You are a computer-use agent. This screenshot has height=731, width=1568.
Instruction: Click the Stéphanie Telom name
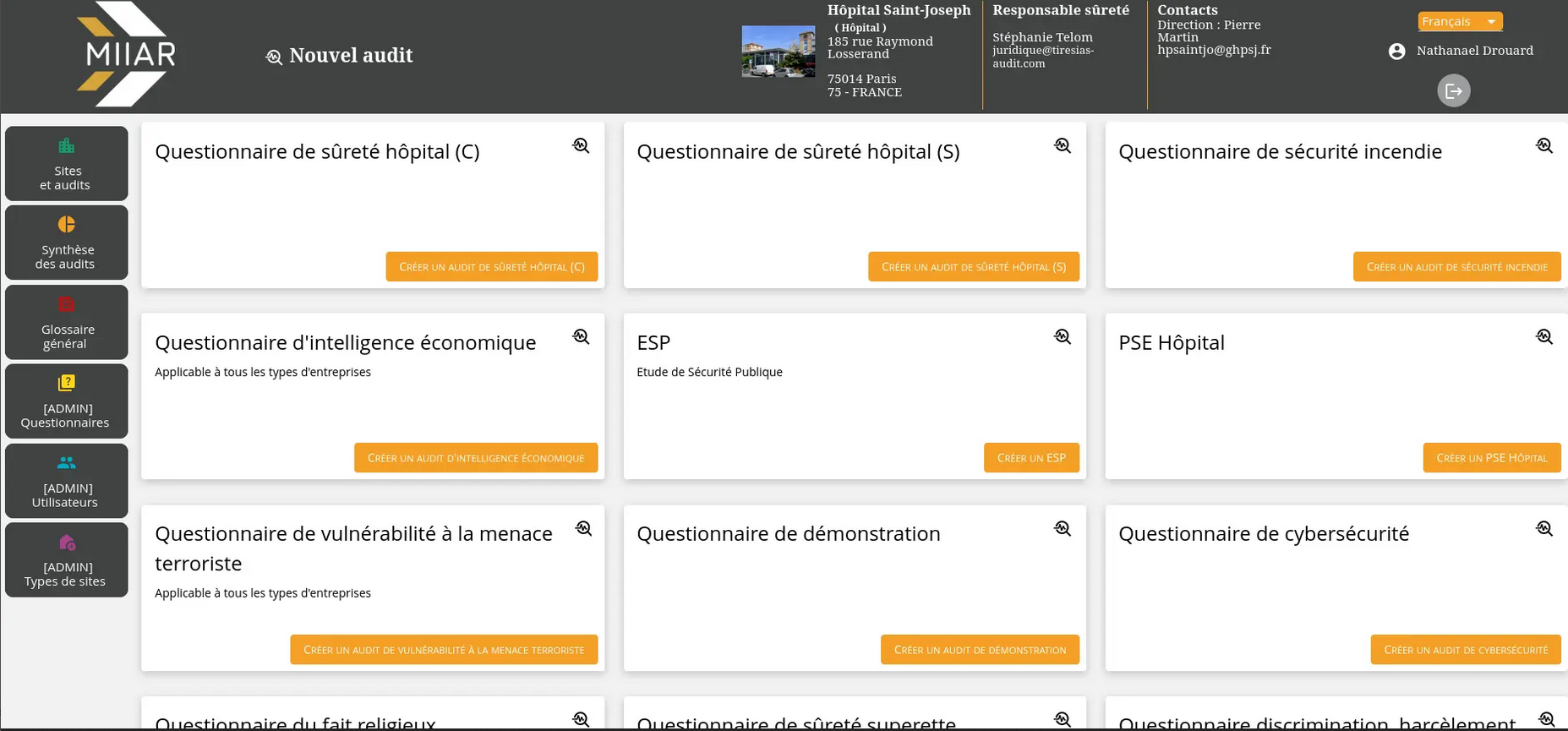1042,37
